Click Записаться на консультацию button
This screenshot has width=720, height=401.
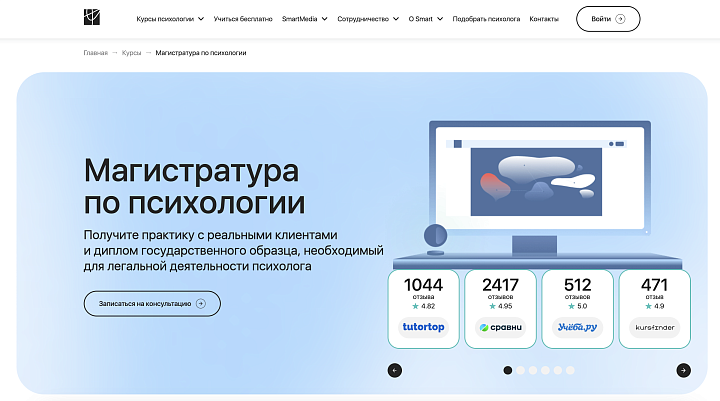coord(152,303)
